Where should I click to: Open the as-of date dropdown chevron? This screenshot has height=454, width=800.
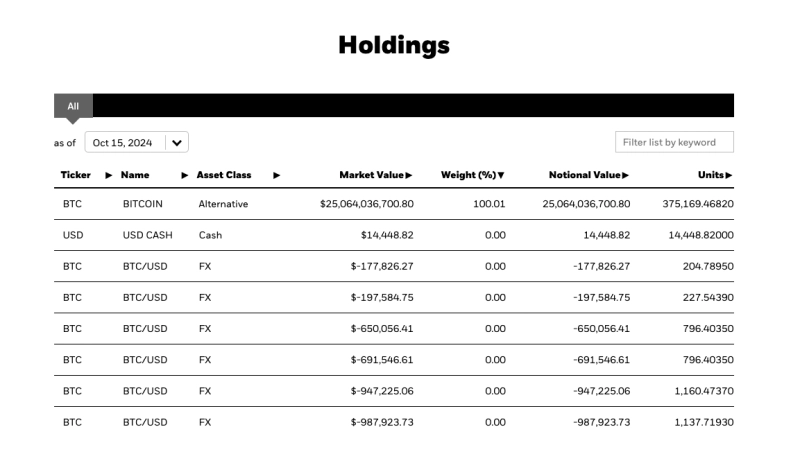[177, 143]
